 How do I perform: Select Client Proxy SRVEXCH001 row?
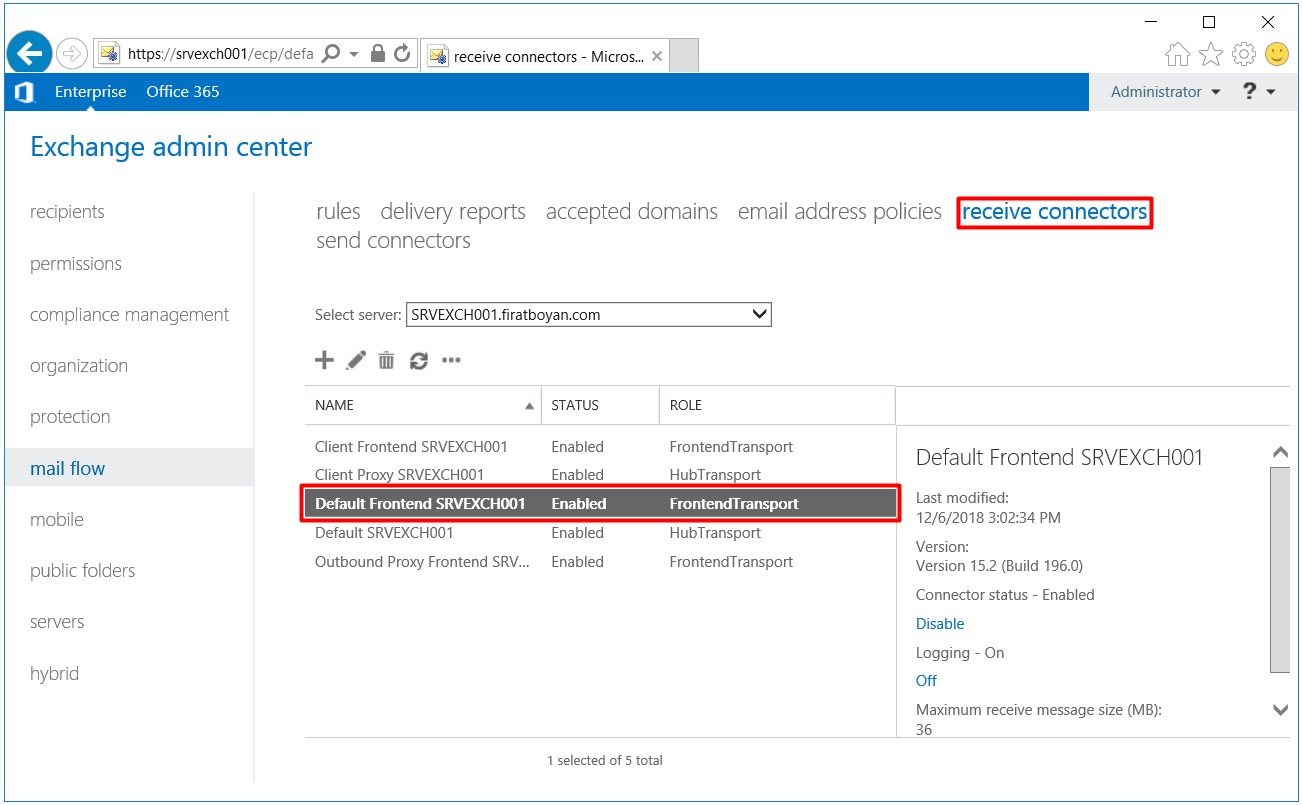tap(600, 475)
